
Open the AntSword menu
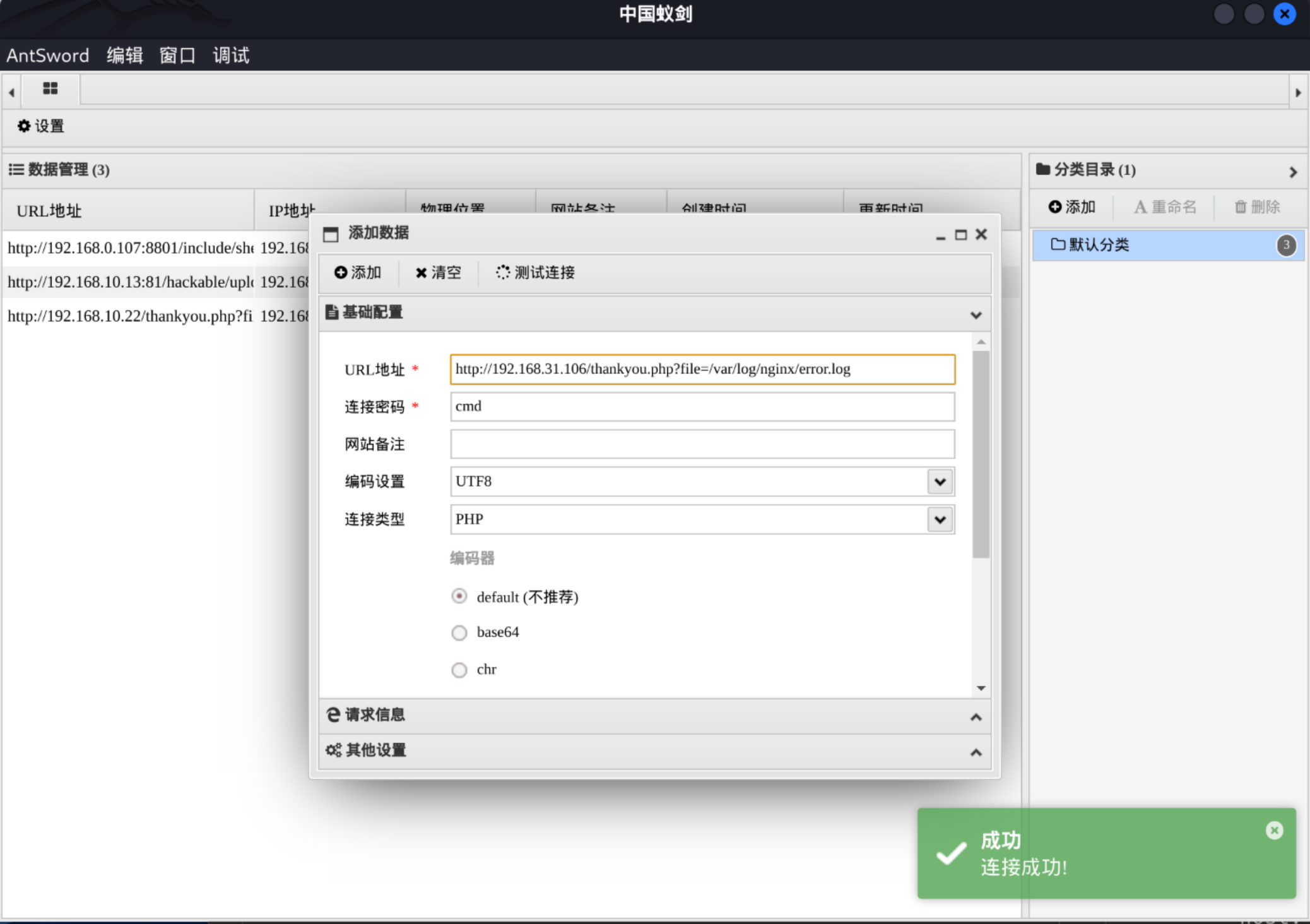point(48,56)
